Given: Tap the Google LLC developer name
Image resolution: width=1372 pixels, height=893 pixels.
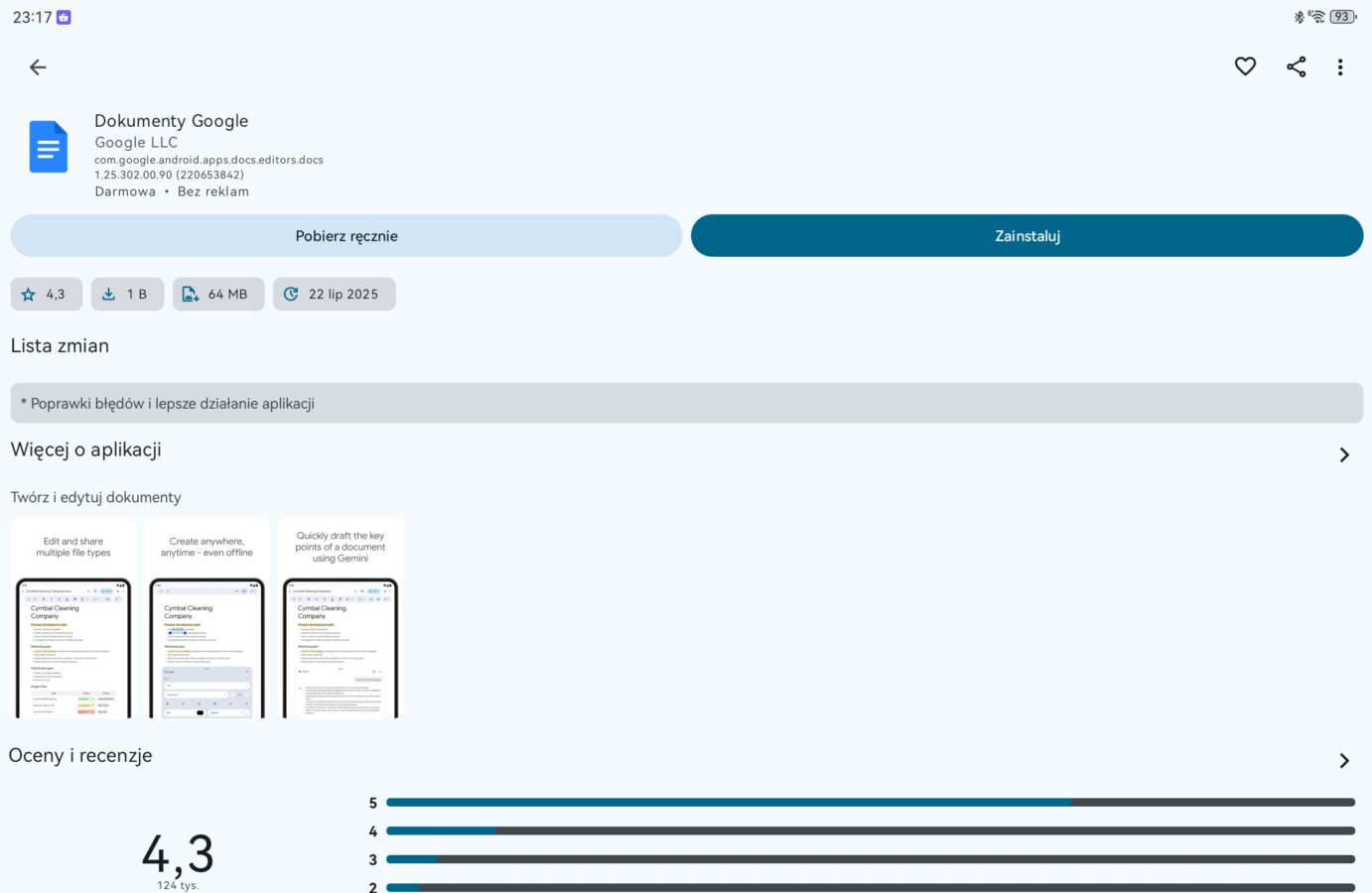Looking at the screenshot, I should coord(136,142).
